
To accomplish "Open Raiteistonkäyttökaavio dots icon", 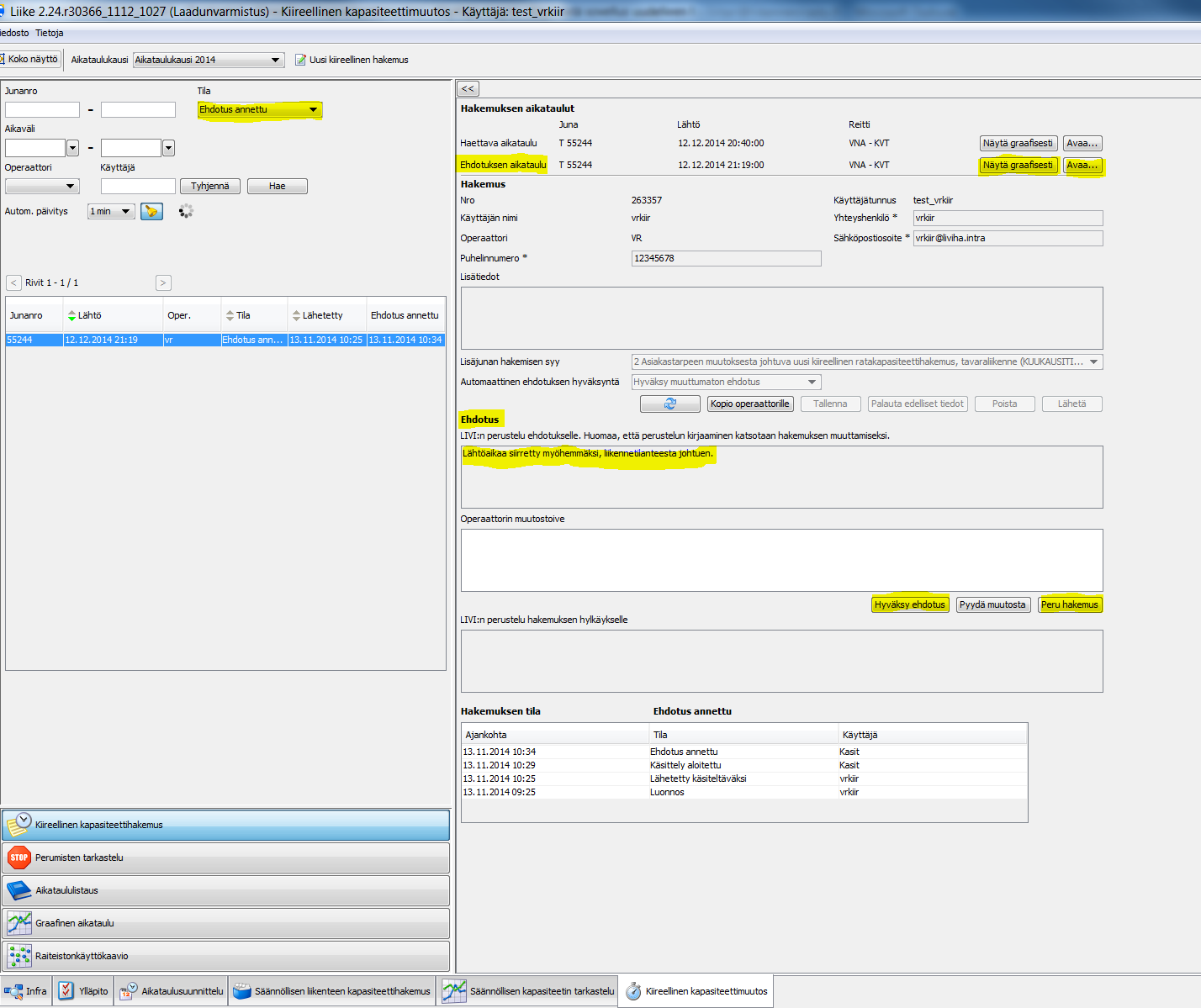I will (19, 956).
